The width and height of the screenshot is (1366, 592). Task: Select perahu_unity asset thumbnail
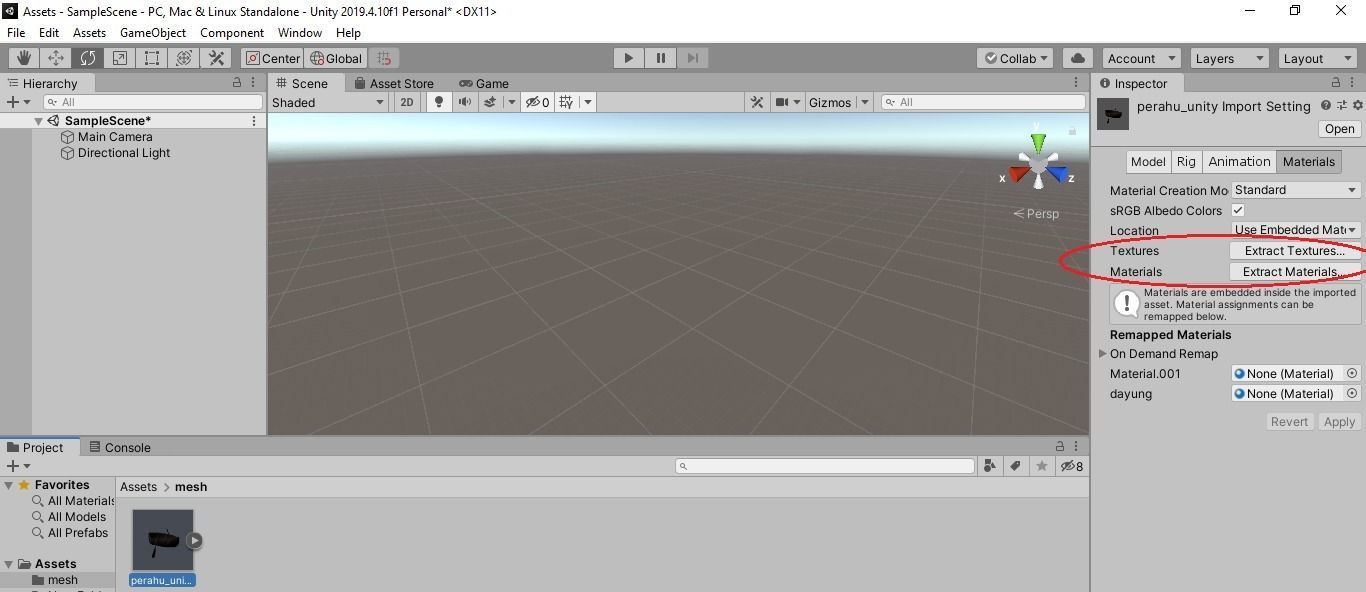click(162, 540)
